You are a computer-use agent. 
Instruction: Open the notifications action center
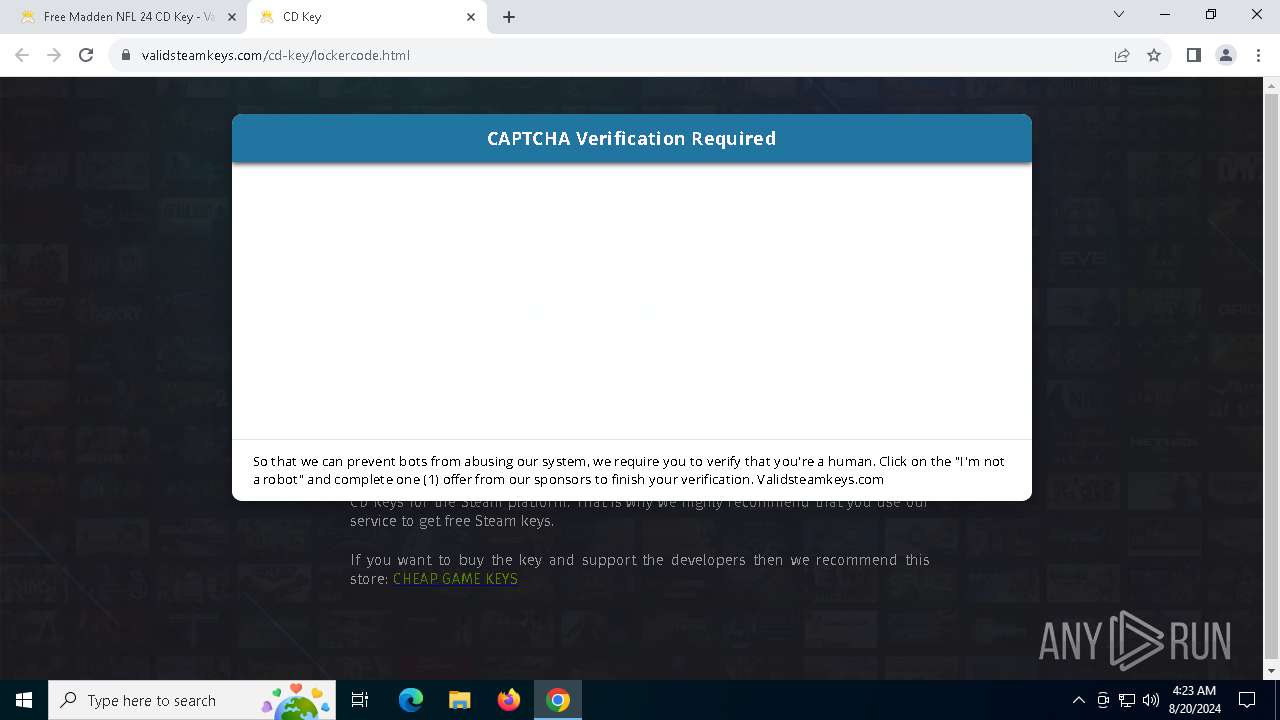click(x=1247, y=700)
